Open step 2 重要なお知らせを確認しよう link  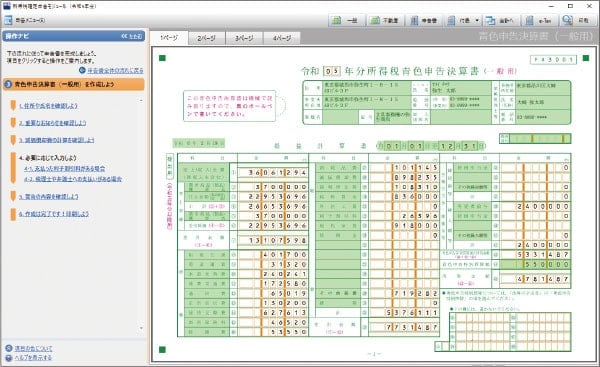[52, 123]
